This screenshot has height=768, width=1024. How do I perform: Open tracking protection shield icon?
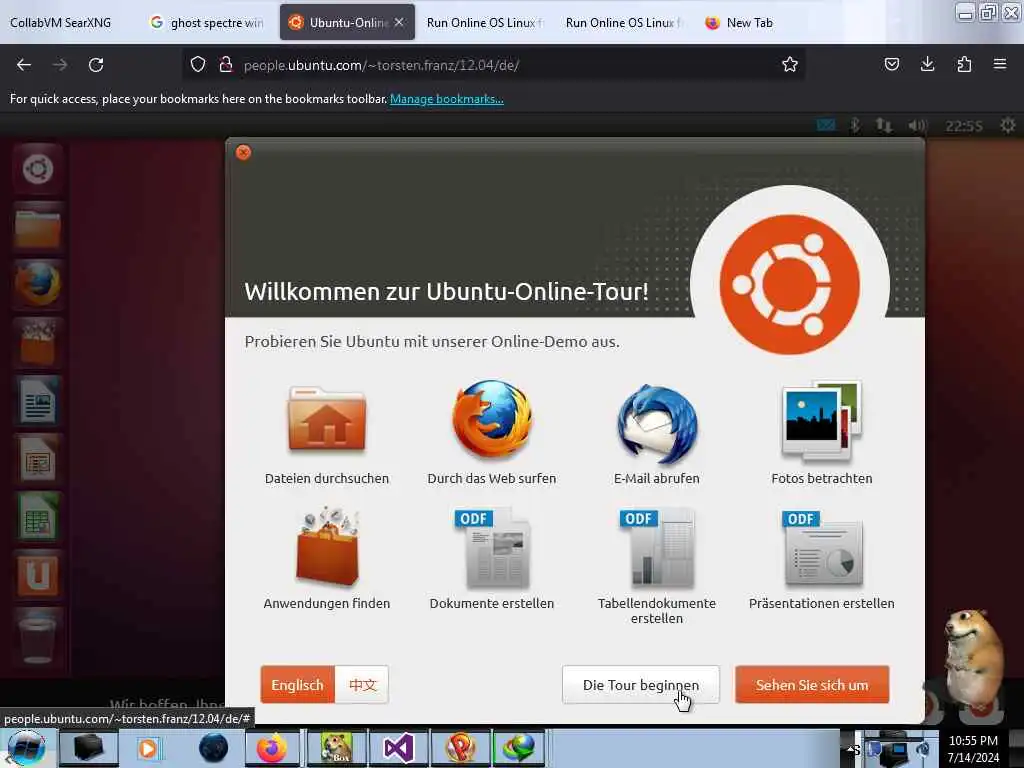(198, 65)
